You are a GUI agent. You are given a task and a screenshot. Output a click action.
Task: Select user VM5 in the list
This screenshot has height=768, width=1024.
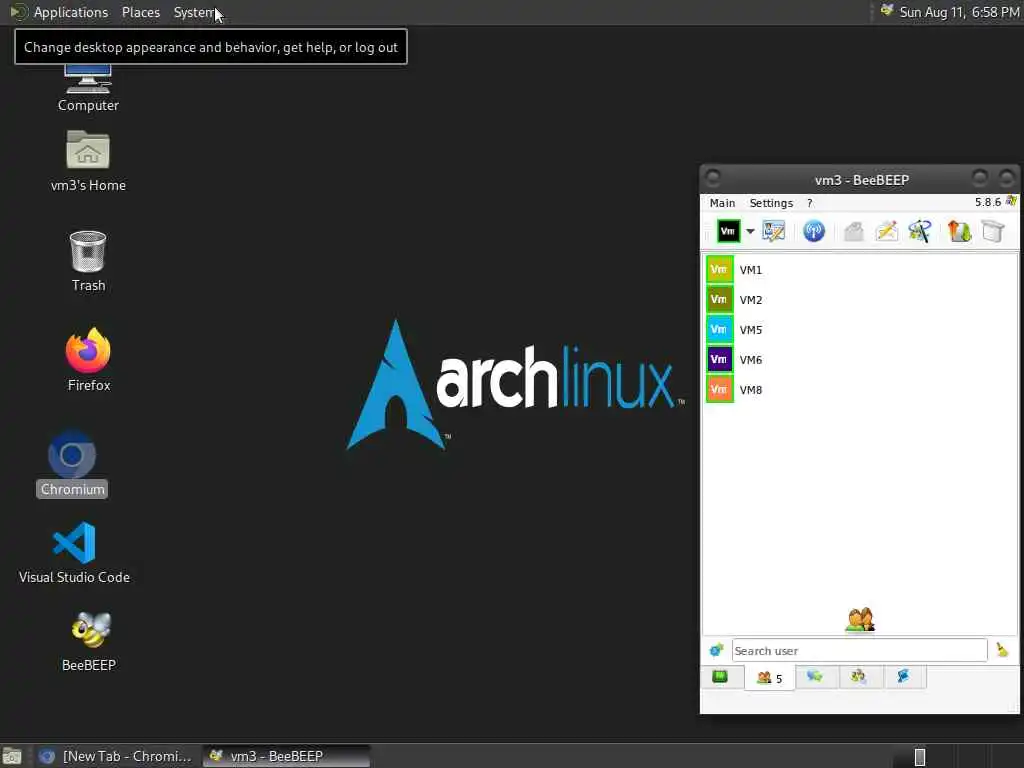(860, 330)
